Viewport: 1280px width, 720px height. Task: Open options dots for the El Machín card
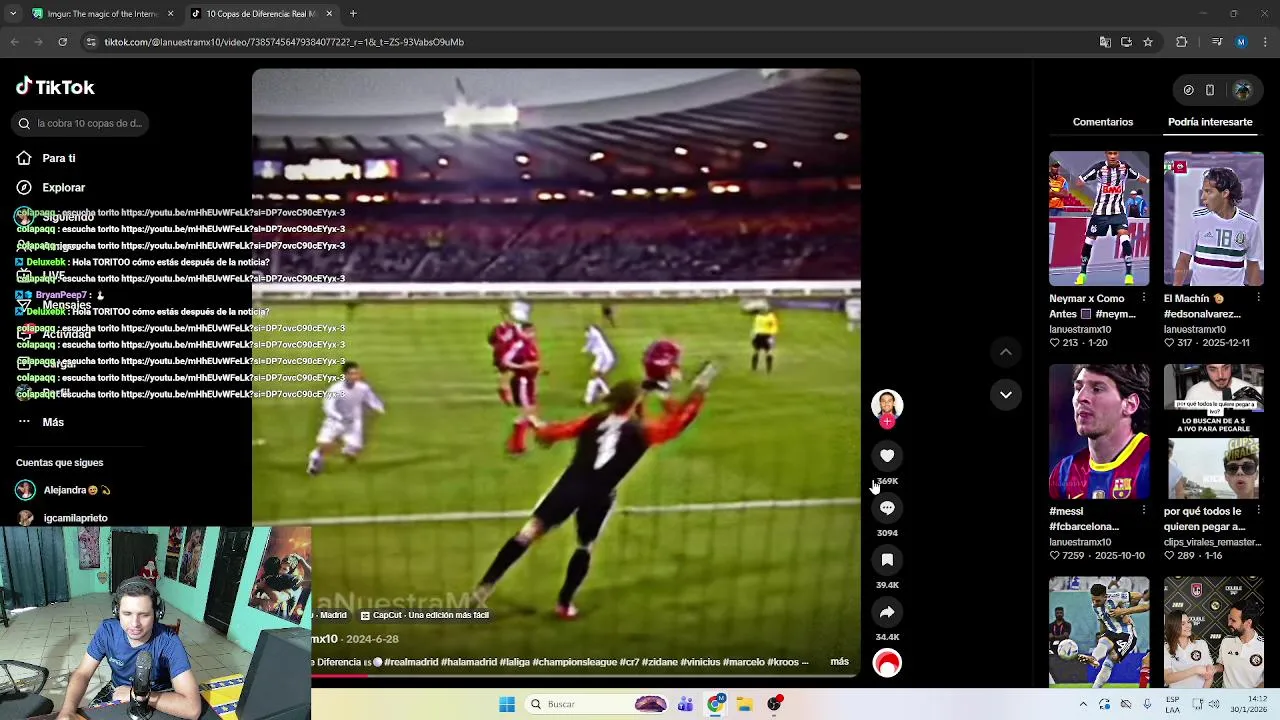[1258, 298]
